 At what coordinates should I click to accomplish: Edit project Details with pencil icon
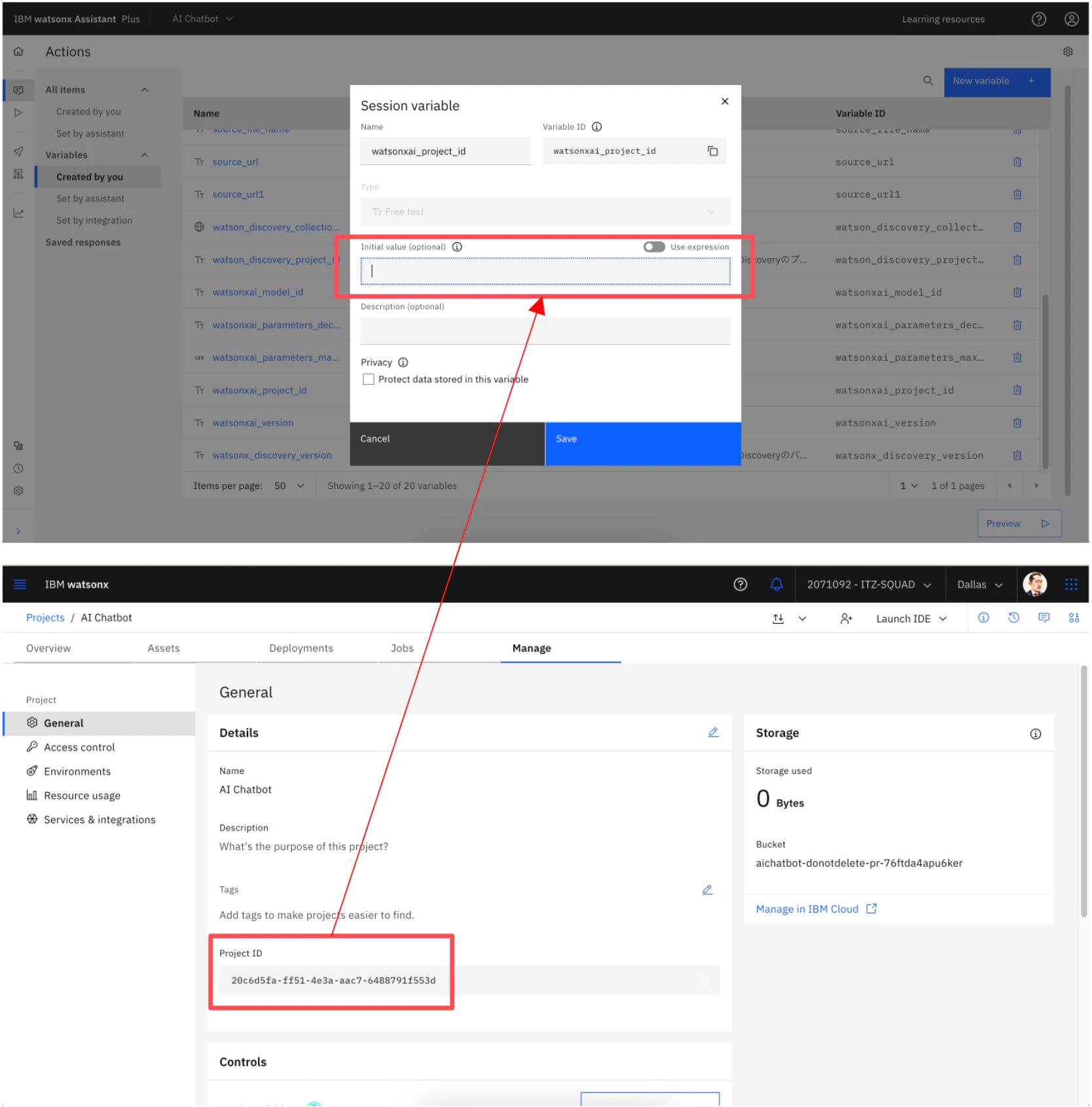pyautogui.click(x=713, y=733)
